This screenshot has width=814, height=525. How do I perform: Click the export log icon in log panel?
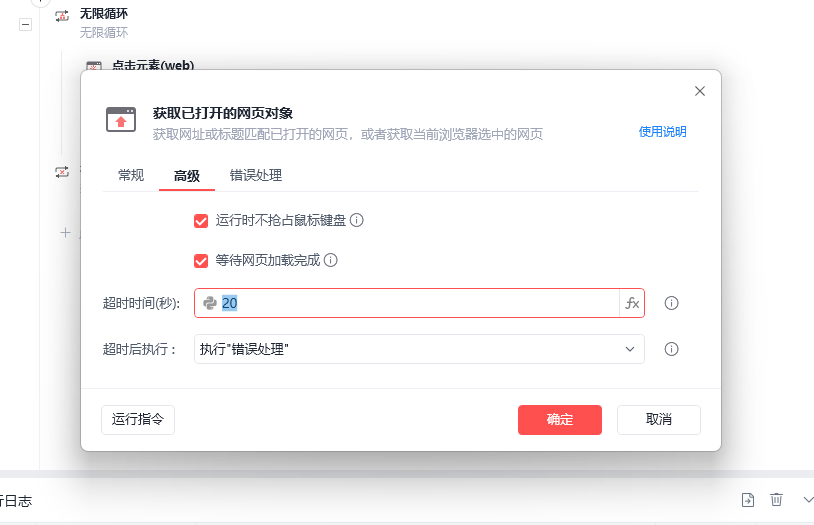pos(748,500)
